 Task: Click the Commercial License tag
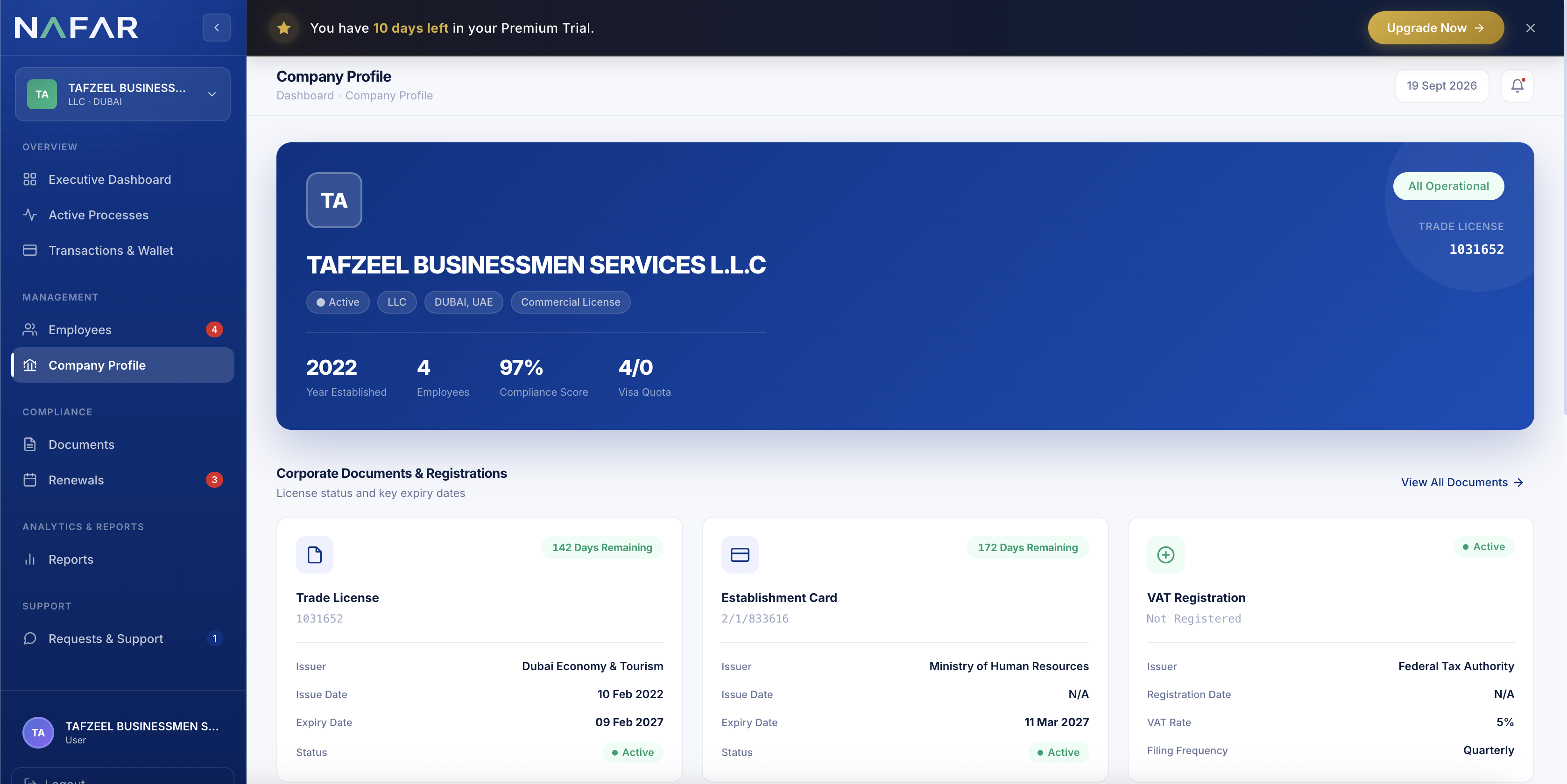click(570, 302)
